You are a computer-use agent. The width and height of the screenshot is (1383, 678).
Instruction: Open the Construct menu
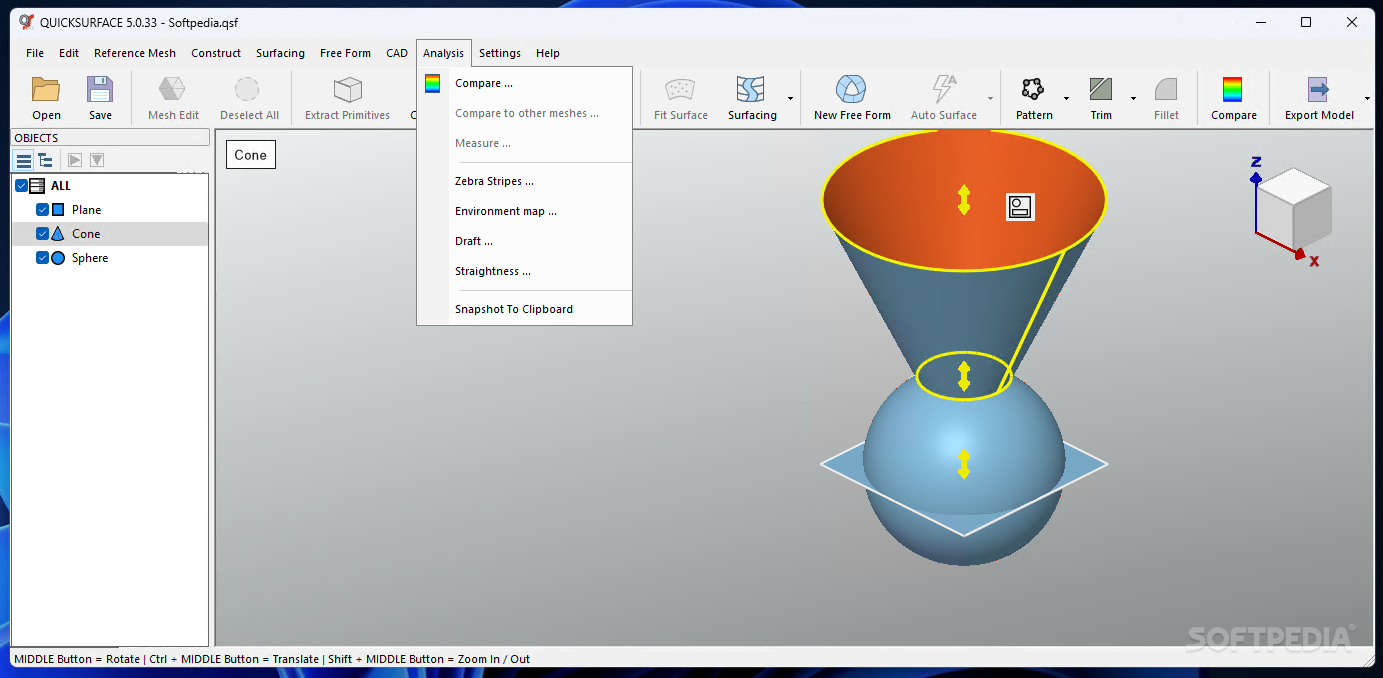tap(216, 53)
